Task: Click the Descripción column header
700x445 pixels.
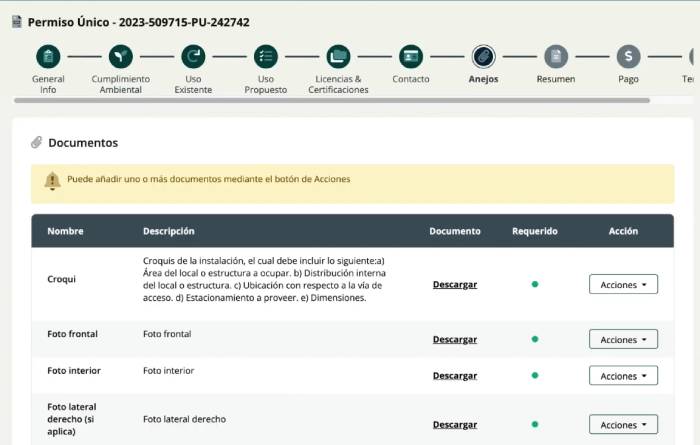Action: 169,231
